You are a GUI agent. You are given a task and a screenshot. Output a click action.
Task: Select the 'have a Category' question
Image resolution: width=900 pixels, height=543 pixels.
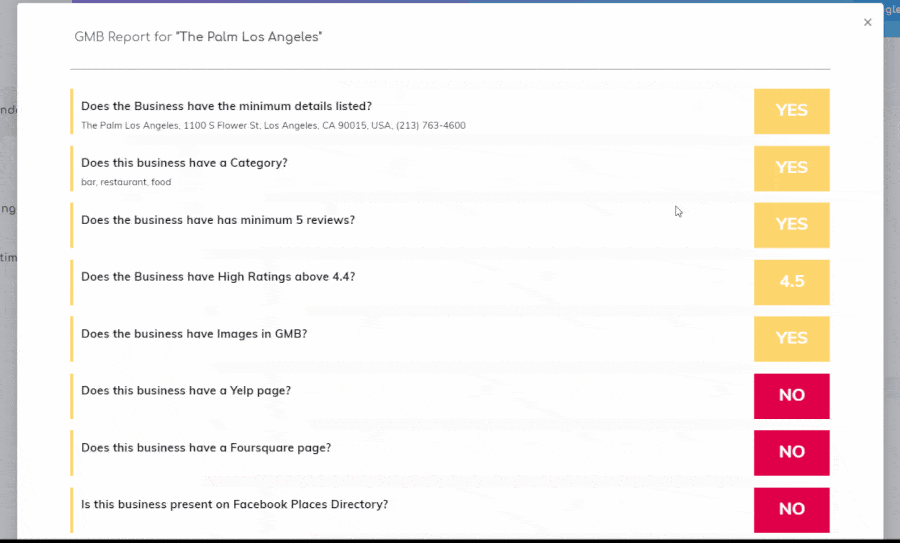tap(184, 163)
